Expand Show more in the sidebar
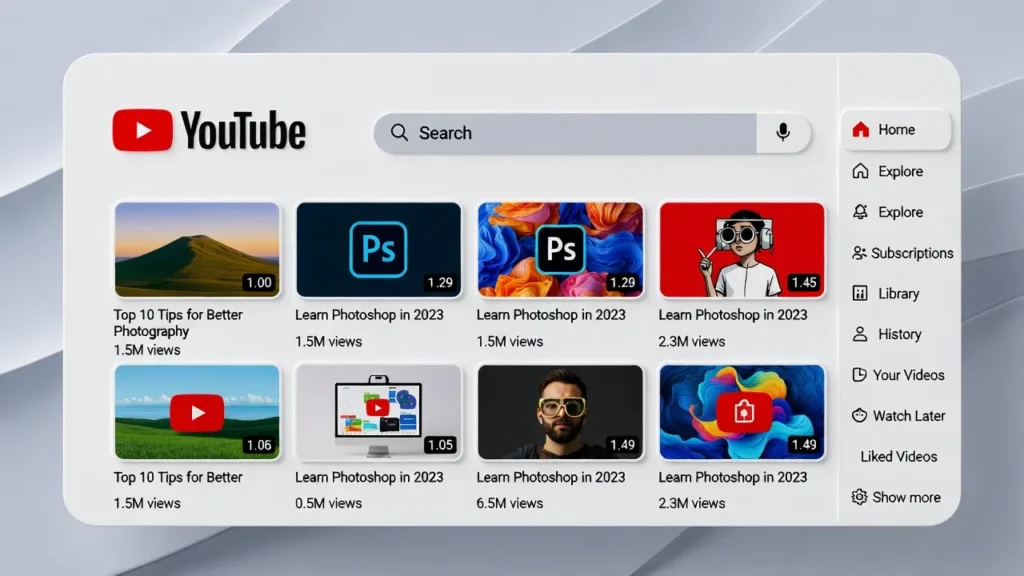This screenshot has height=576, width=1024. (x=896, y=497)
